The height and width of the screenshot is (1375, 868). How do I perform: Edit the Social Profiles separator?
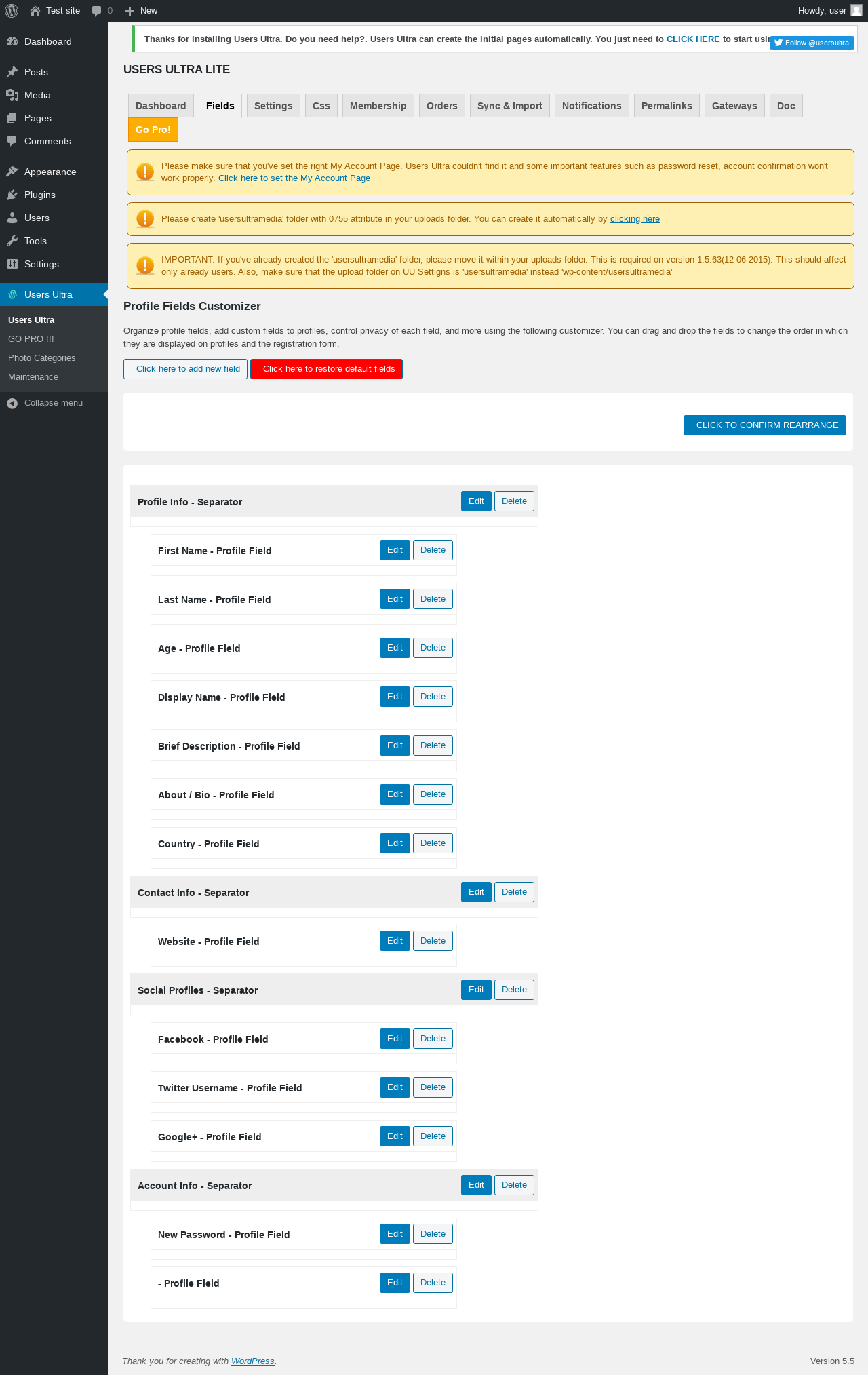click(x=476, y=990)
